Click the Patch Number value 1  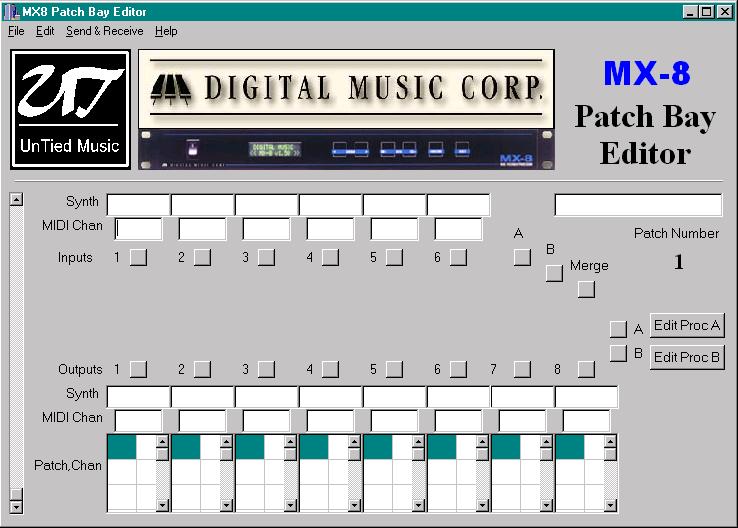[678, 262]
